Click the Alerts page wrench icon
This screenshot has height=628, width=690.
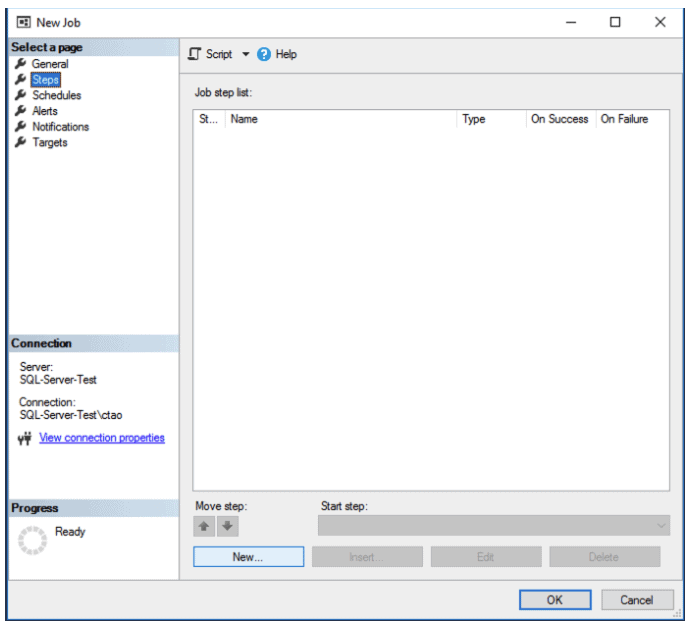pos(20,111)
